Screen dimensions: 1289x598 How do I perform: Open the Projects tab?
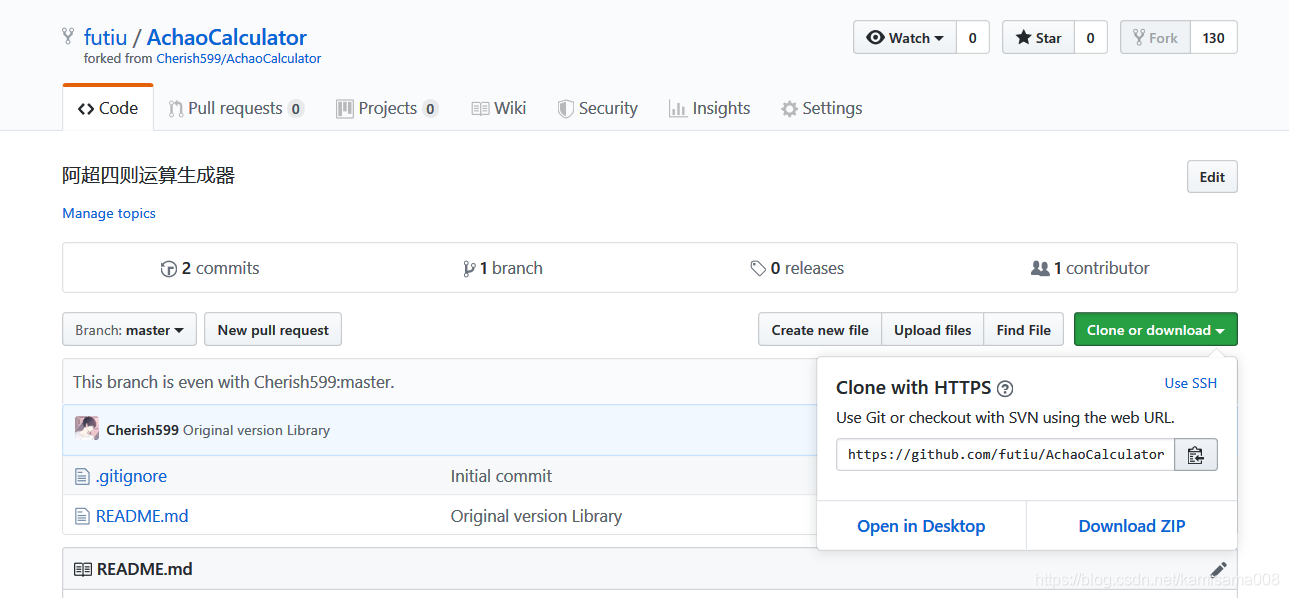pos(387,108)
